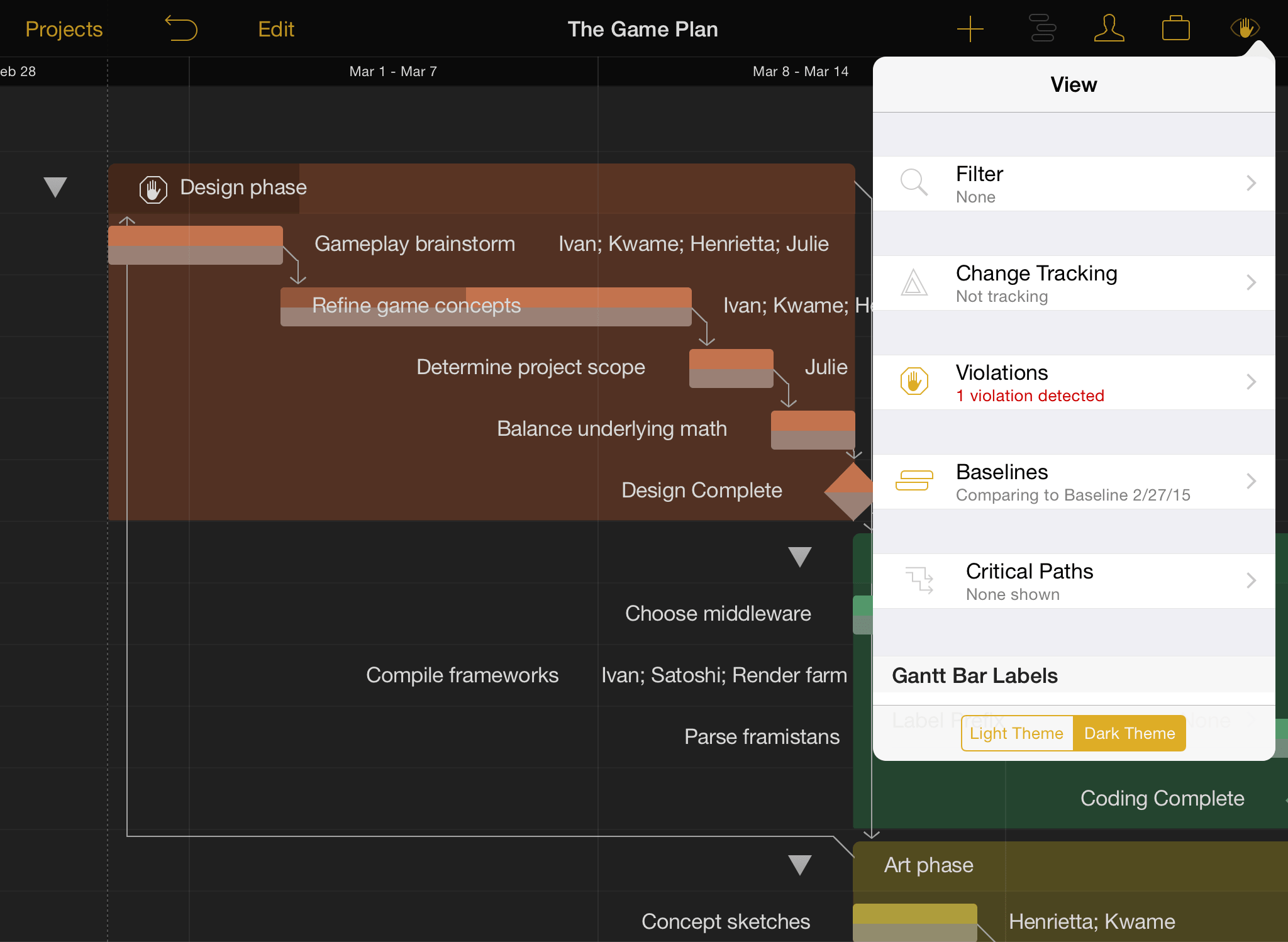Screen dimensions: 1288x942
Task: Click the Violations warning hand icon
Action: tap(915, 383)
